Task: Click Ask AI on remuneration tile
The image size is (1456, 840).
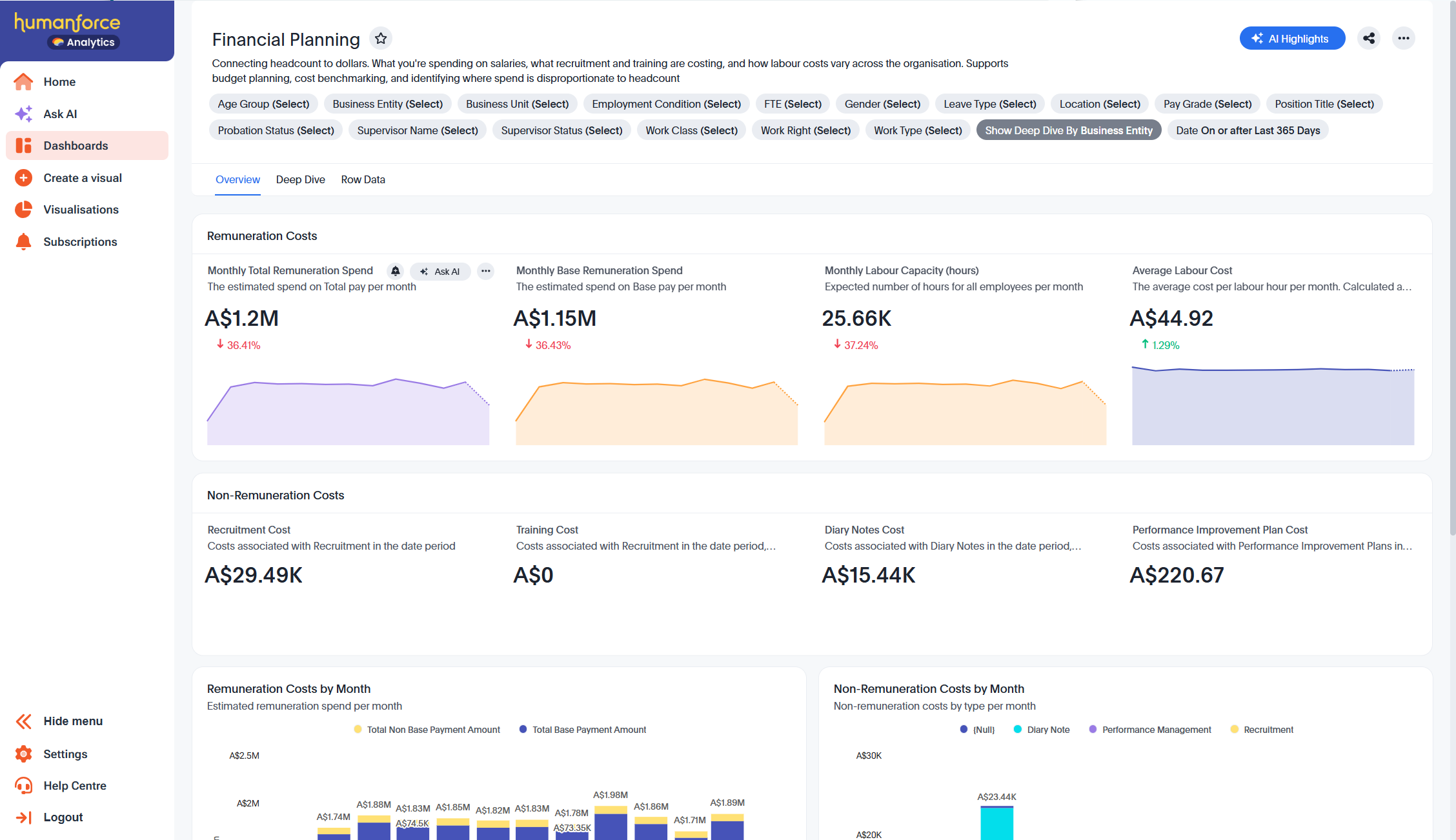Action: click(440, 272)
